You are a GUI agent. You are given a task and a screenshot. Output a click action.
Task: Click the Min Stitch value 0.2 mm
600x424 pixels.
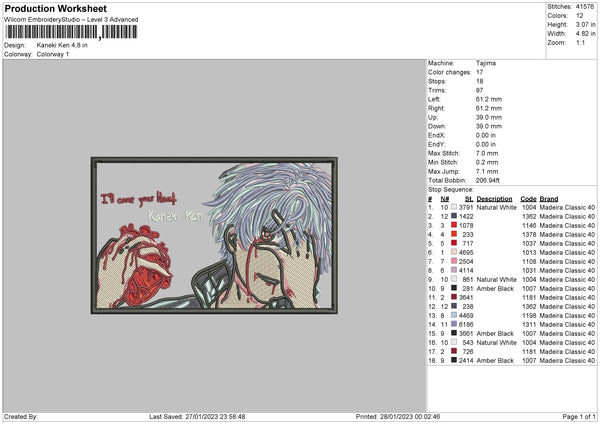[487, 162]
